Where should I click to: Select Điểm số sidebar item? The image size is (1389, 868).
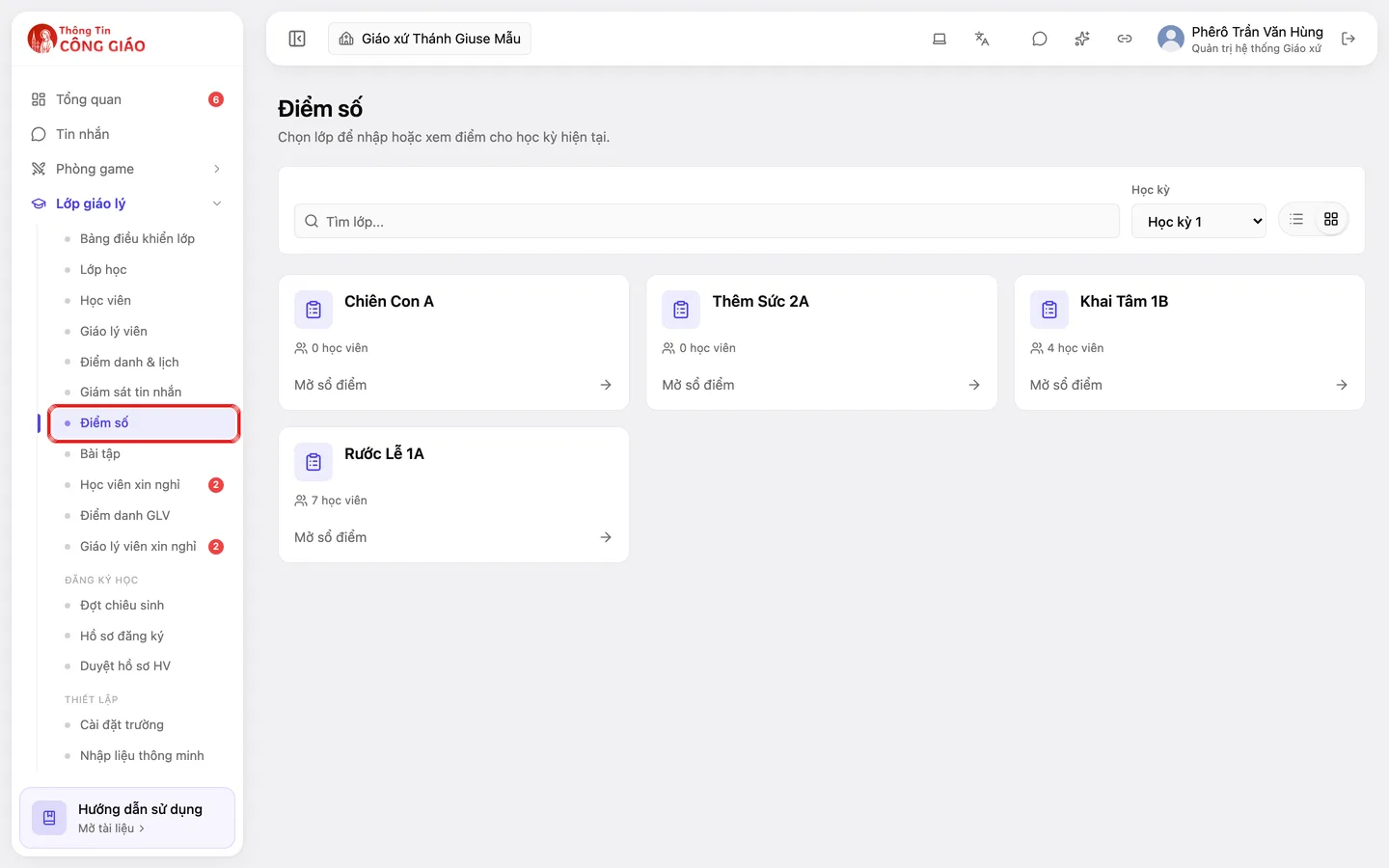(145, 423)
